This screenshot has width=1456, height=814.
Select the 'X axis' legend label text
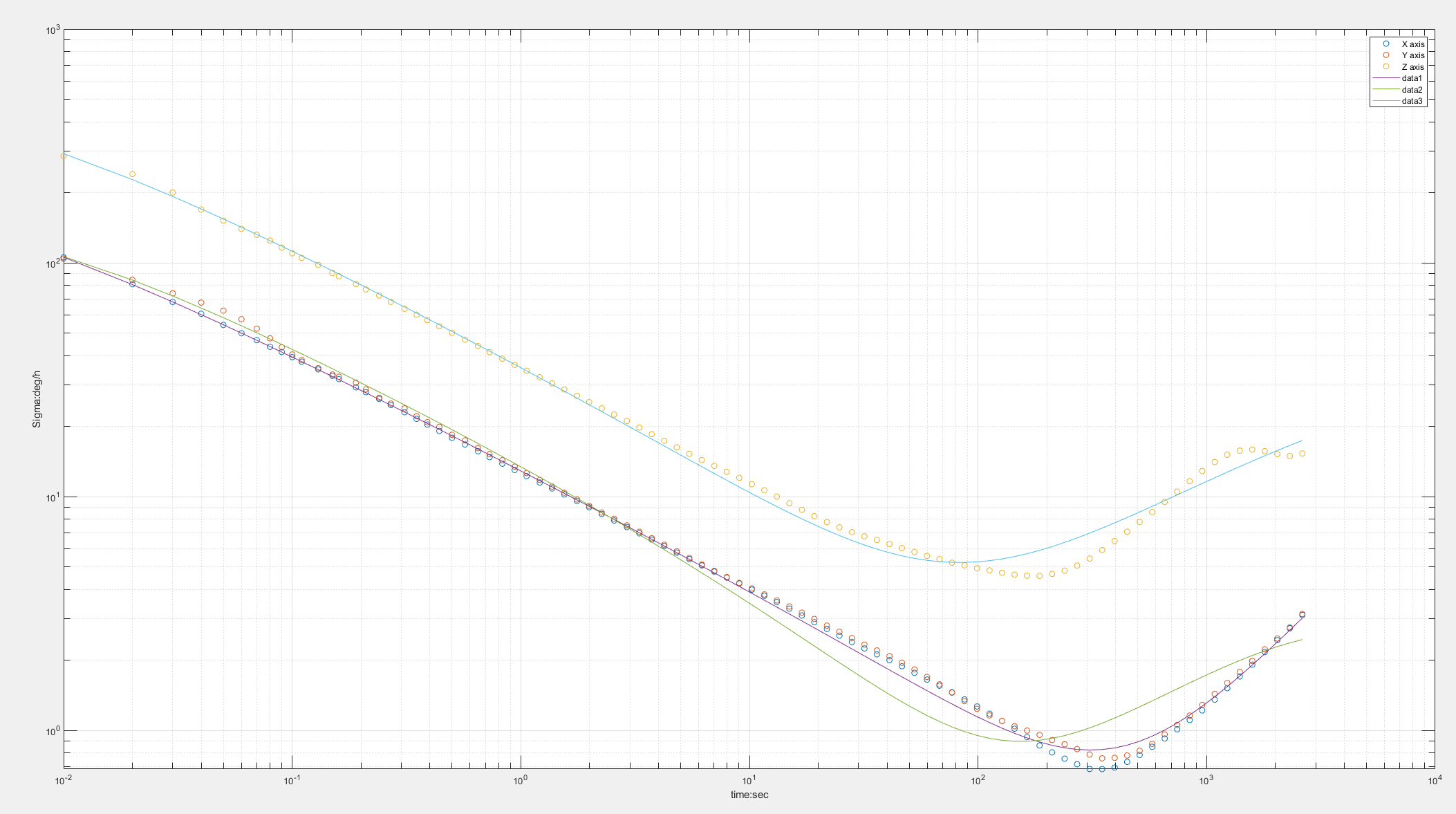pyautogui.click(x=1412, y=44)
